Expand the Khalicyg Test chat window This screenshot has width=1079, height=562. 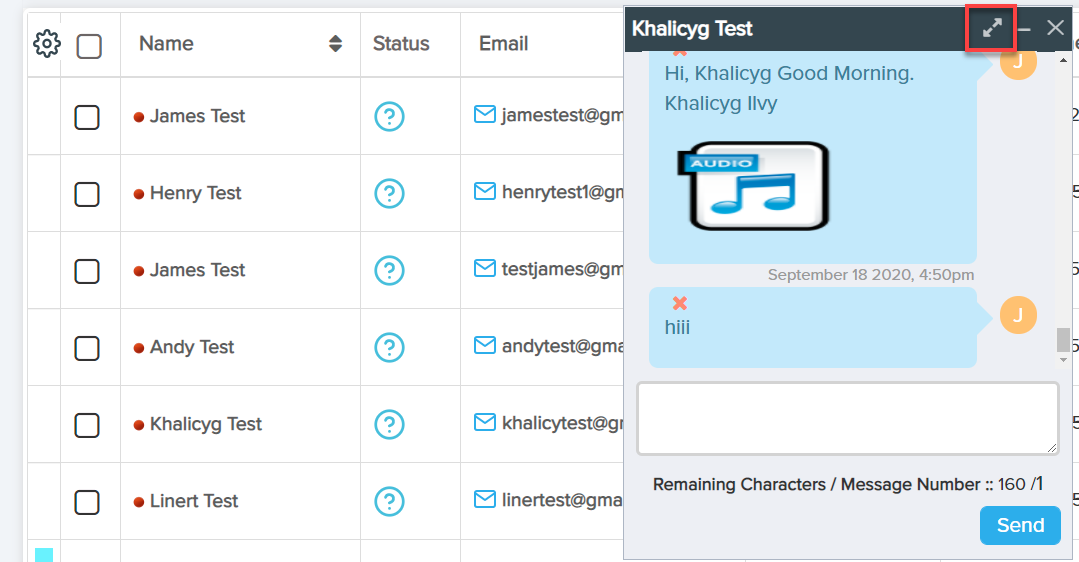tap(992, 28)
